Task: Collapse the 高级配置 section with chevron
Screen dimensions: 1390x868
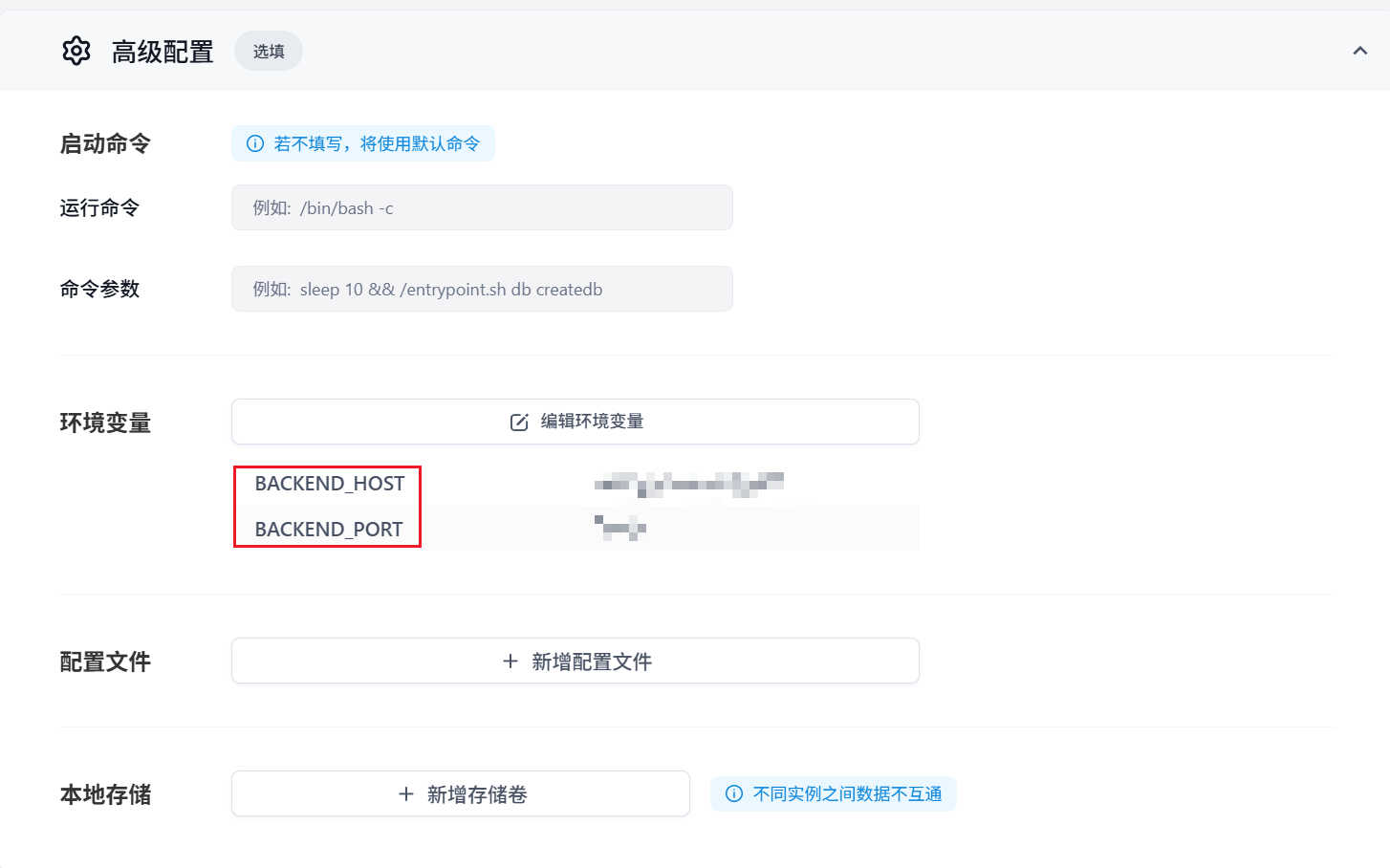Action: 1359,51
